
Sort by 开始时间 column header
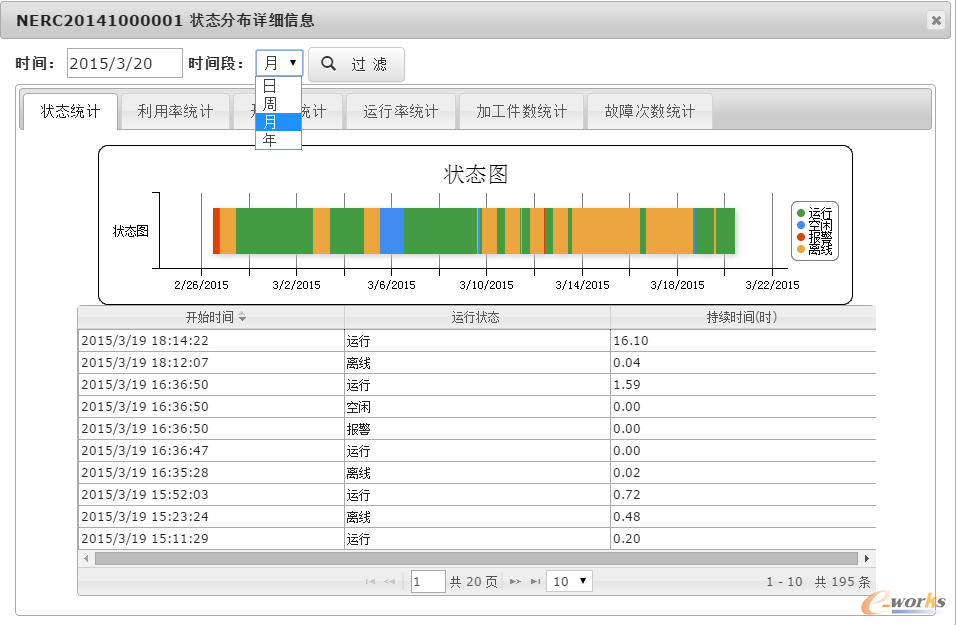pos(211,317)
